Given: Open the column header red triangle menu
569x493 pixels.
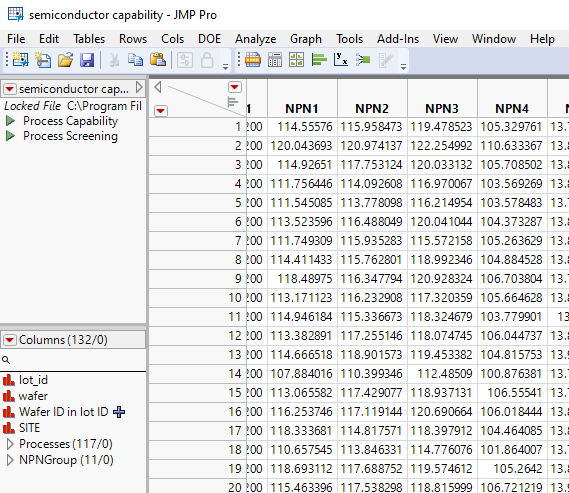Looking at the screenshot, I should coord(235,87).
